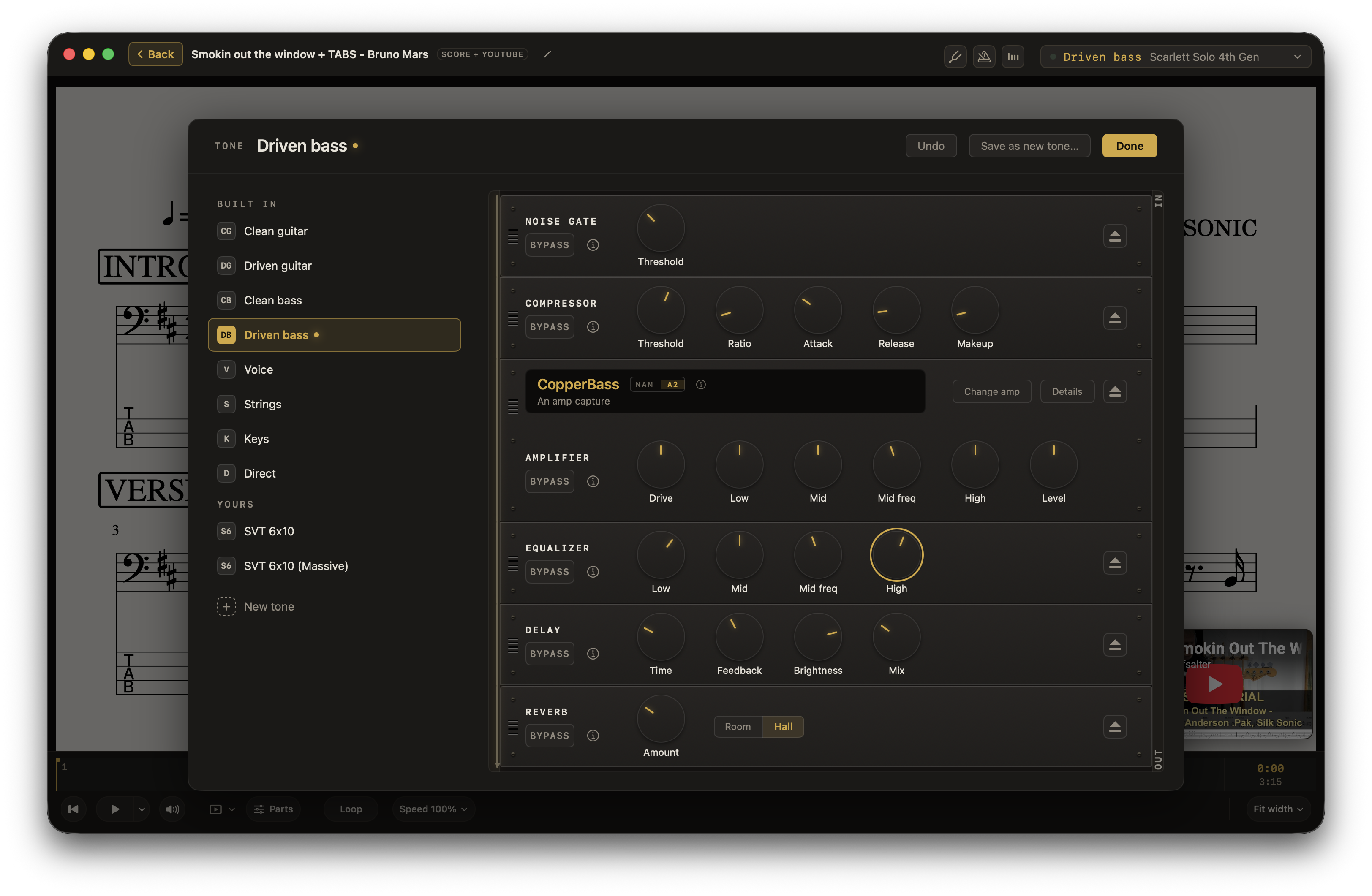Show info for the Amplifier module

point(593,481)
